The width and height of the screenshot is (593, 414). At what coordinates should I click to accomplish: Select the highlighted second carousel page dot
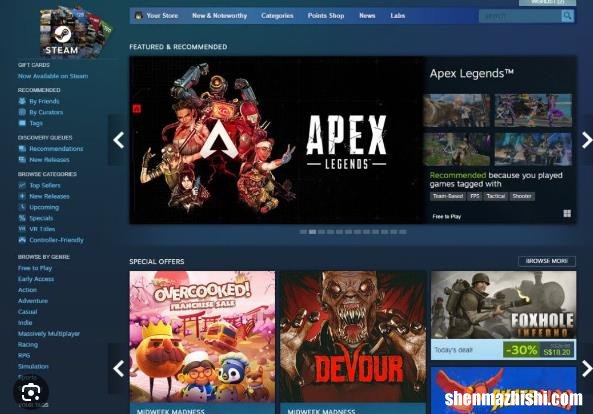click(312, 232)
